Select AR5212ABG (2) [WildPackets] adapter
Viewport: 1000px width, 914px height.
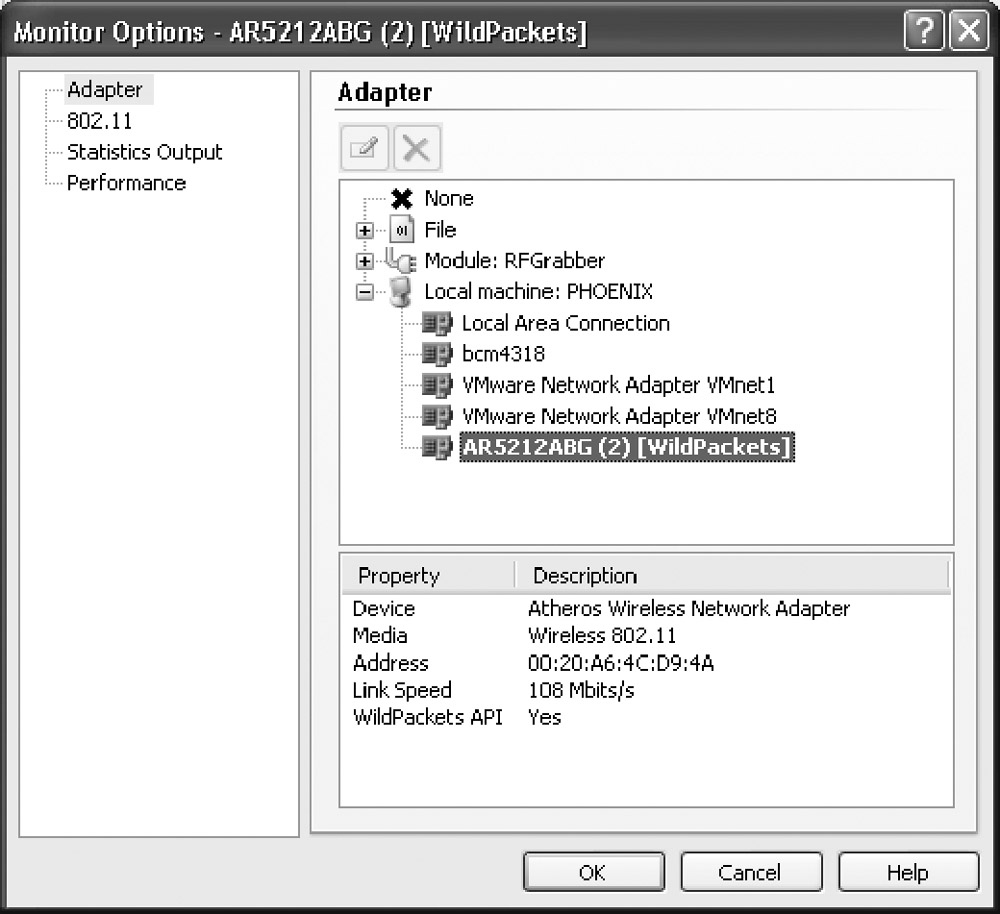(x=627, y=447)
